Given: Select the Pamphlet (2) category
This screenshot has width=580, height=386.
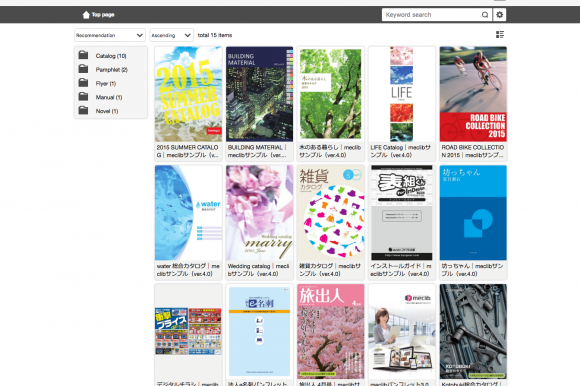Looking at the screenshot, I should coord(112,70).
